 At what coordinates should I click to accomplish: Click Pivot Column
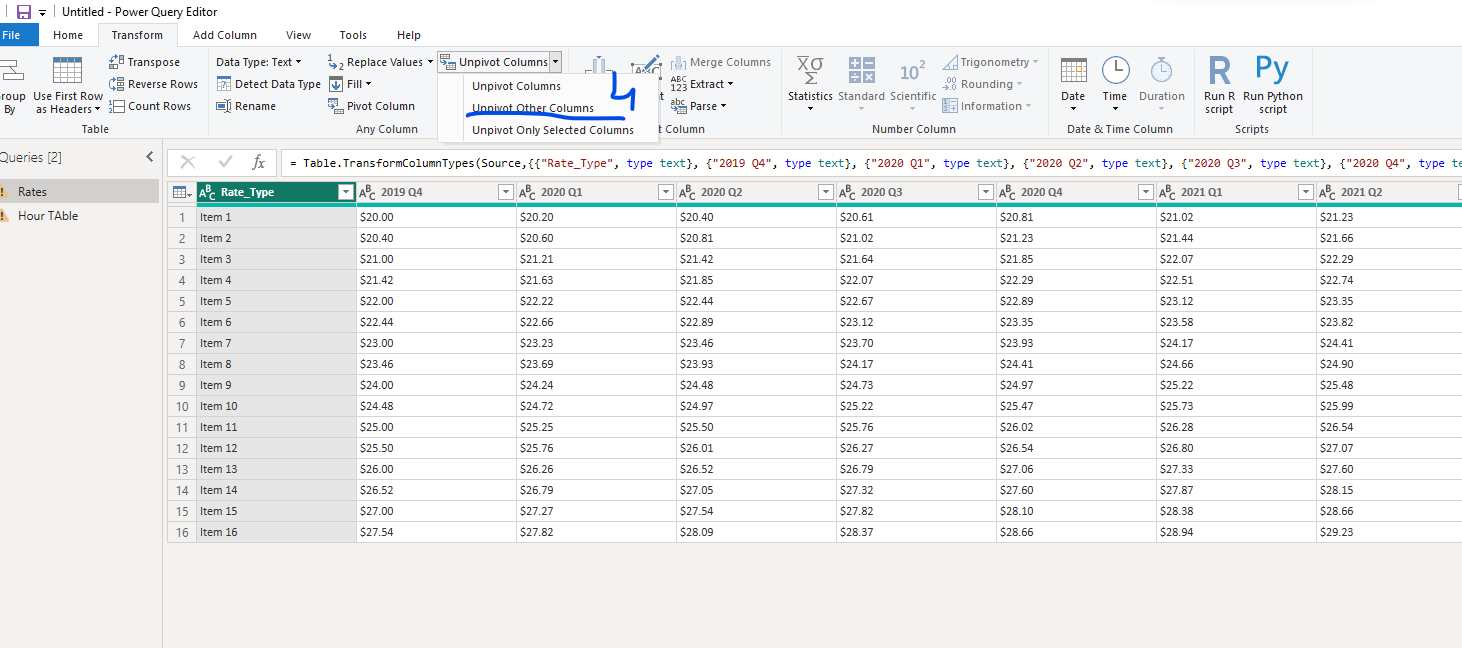(x=371, y=106)
